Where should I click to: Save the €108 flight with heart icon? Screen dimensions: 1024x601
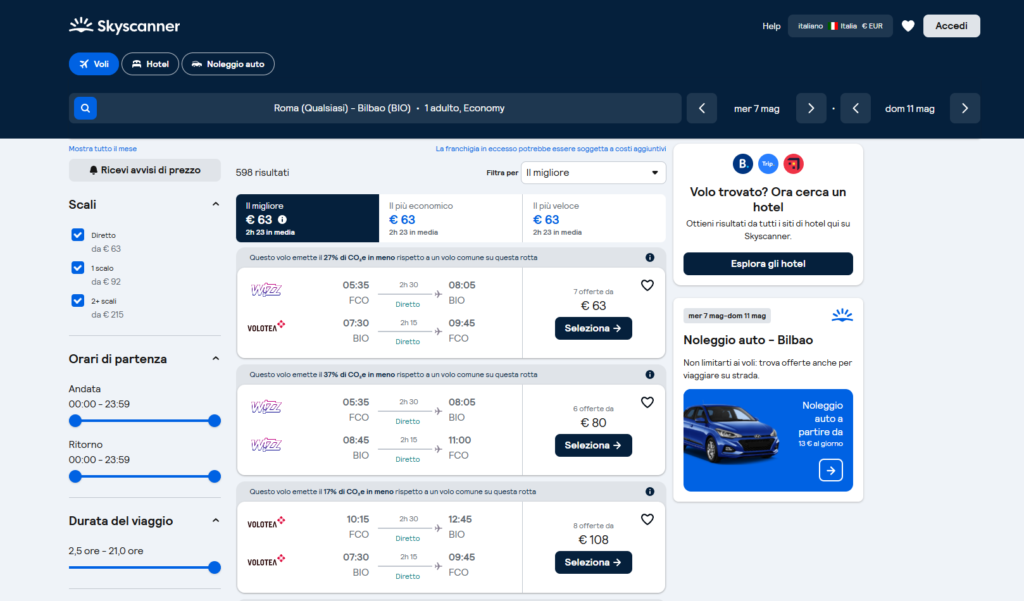(x=647, y=519)
